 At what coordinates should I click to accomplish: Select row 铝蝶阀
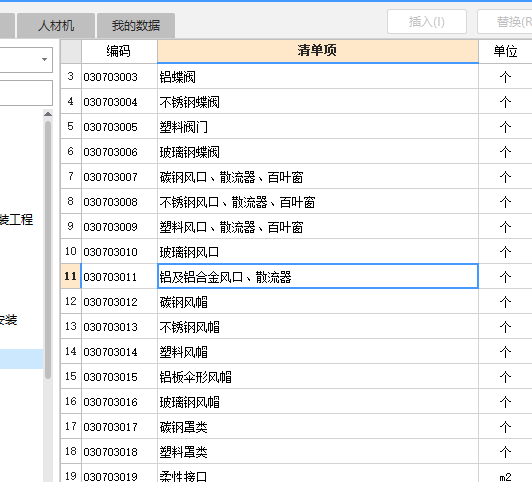tap(318, 77)
